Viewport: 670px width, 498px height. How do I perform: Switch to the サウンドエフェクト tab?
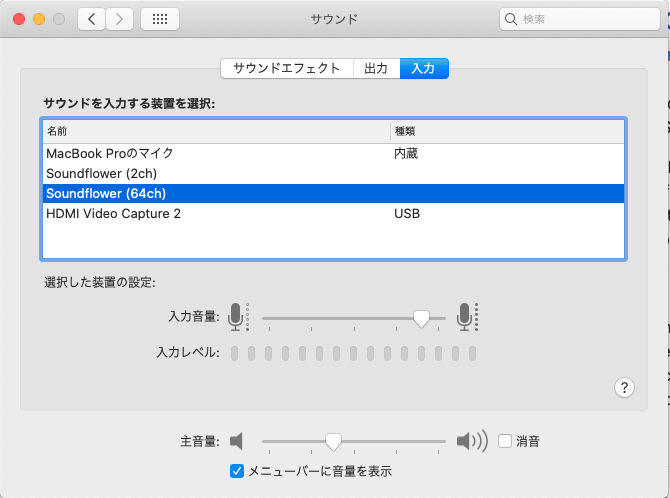pyautogui.click(x=287, y=68)
